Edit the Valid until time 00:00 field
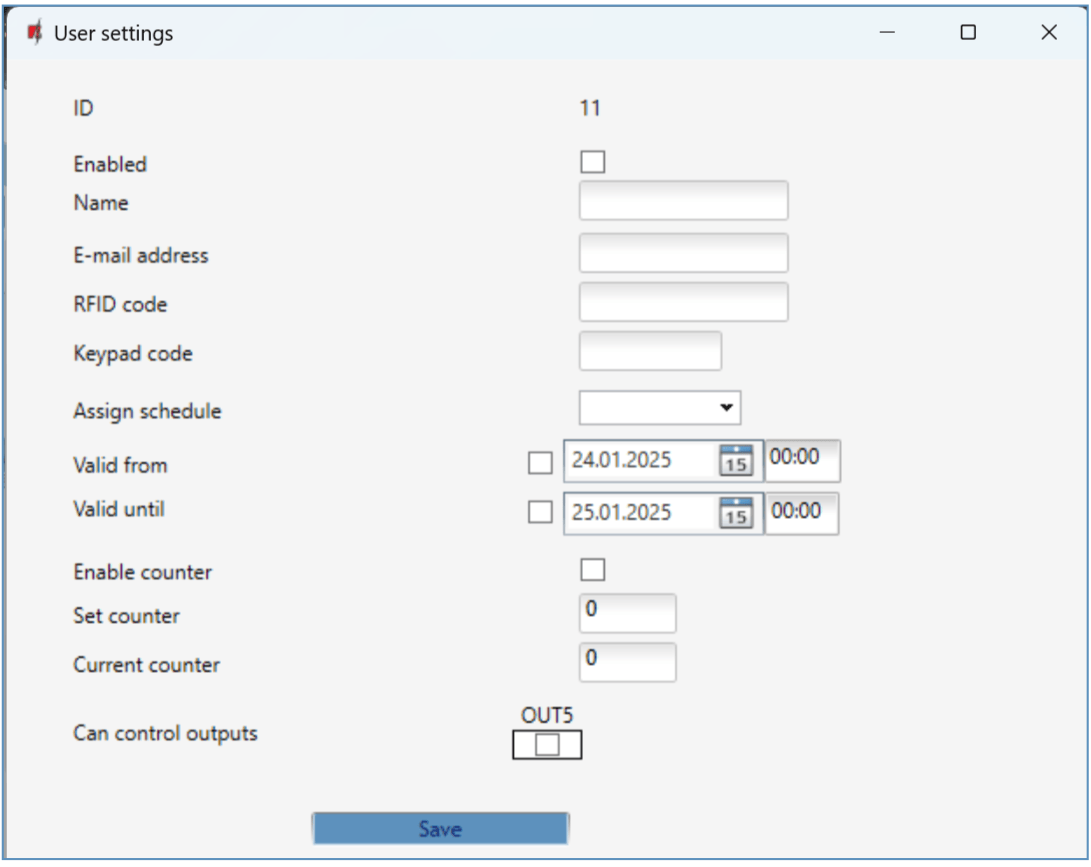This screenshot has height=867, width=1091. tap(803, 512)
